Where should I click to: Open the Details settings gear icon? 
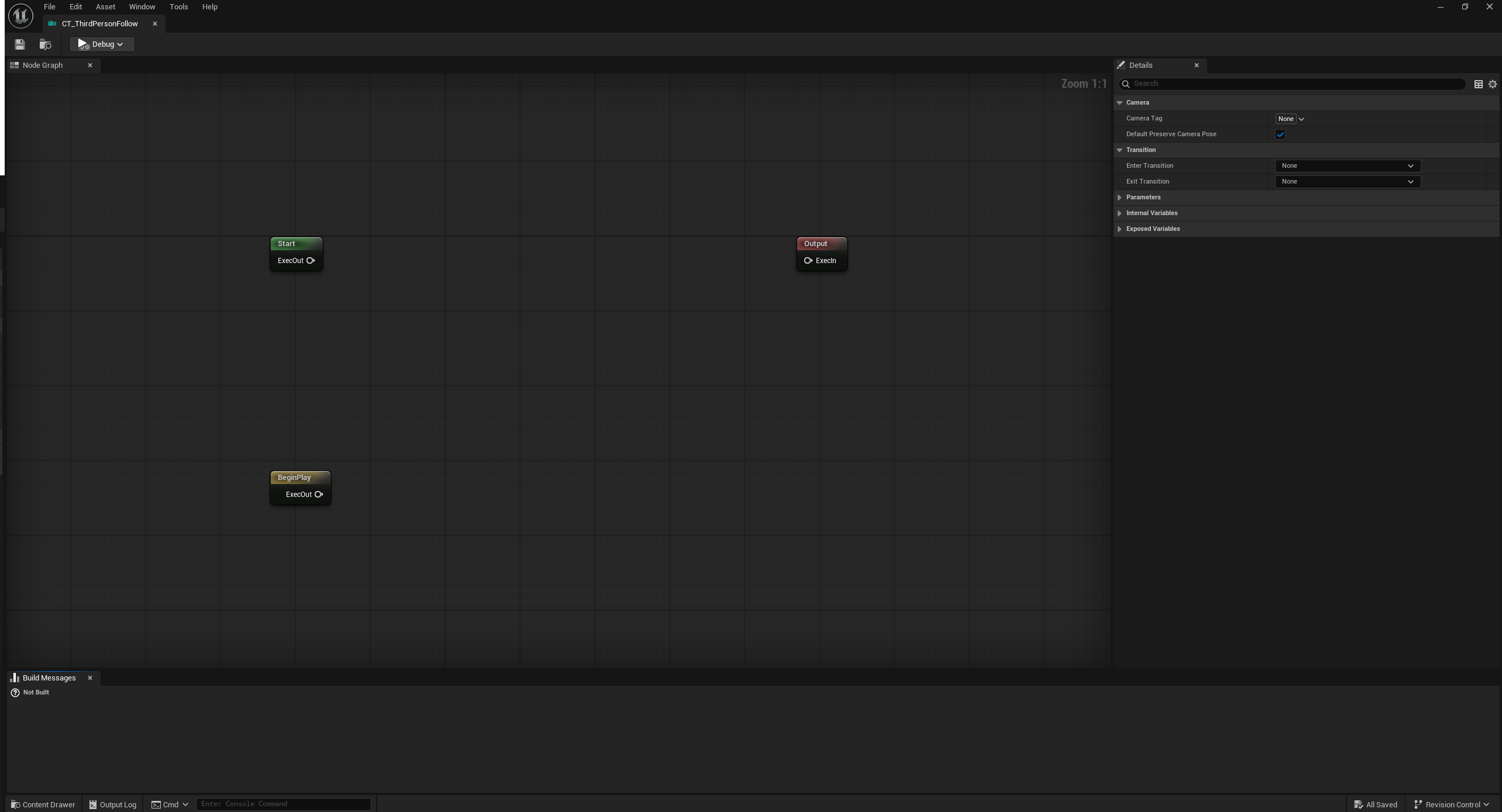tap(1492, 84)
